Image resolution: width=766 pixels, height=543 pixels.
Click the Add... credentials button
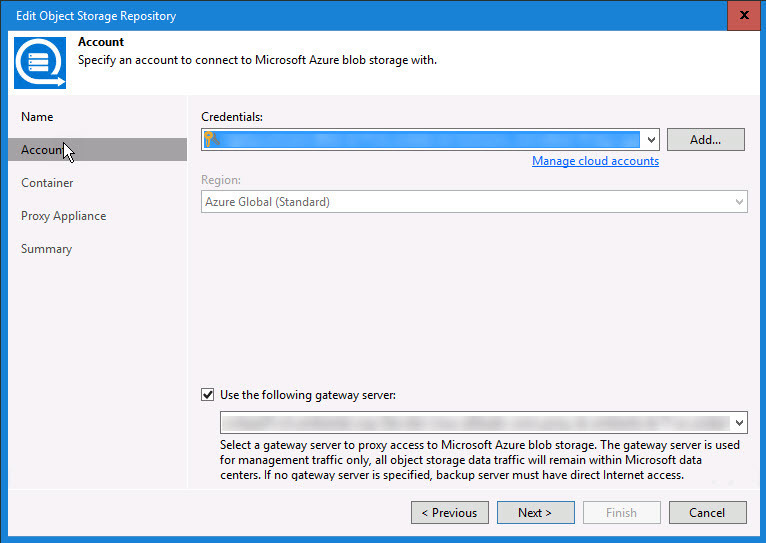click(x=705, y=140)
